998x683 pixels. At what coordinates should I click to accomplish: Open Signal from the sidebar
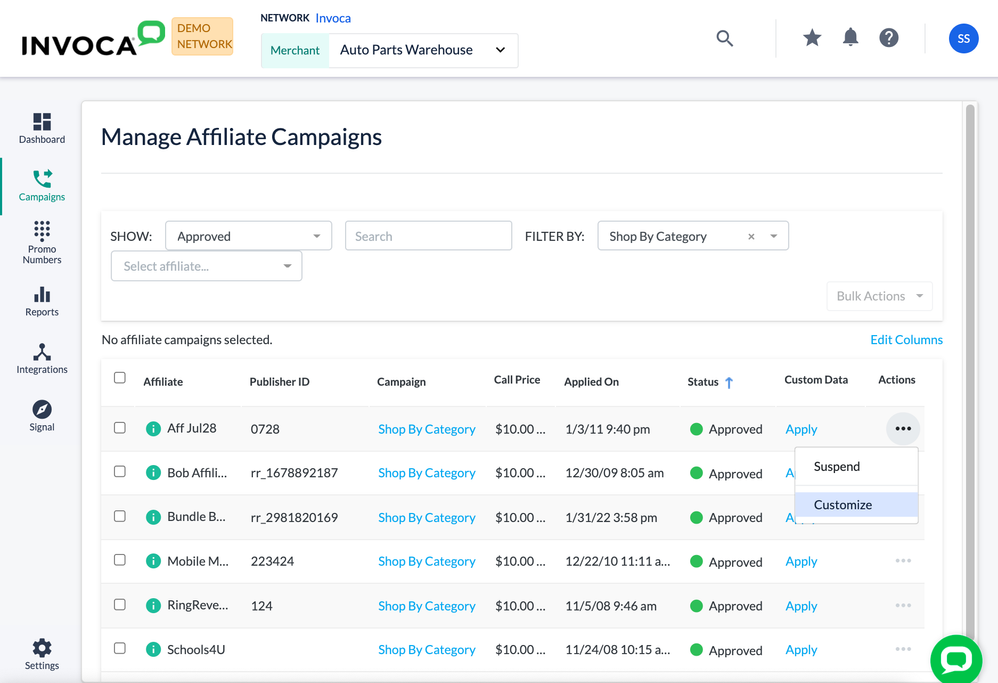(42, 416)
